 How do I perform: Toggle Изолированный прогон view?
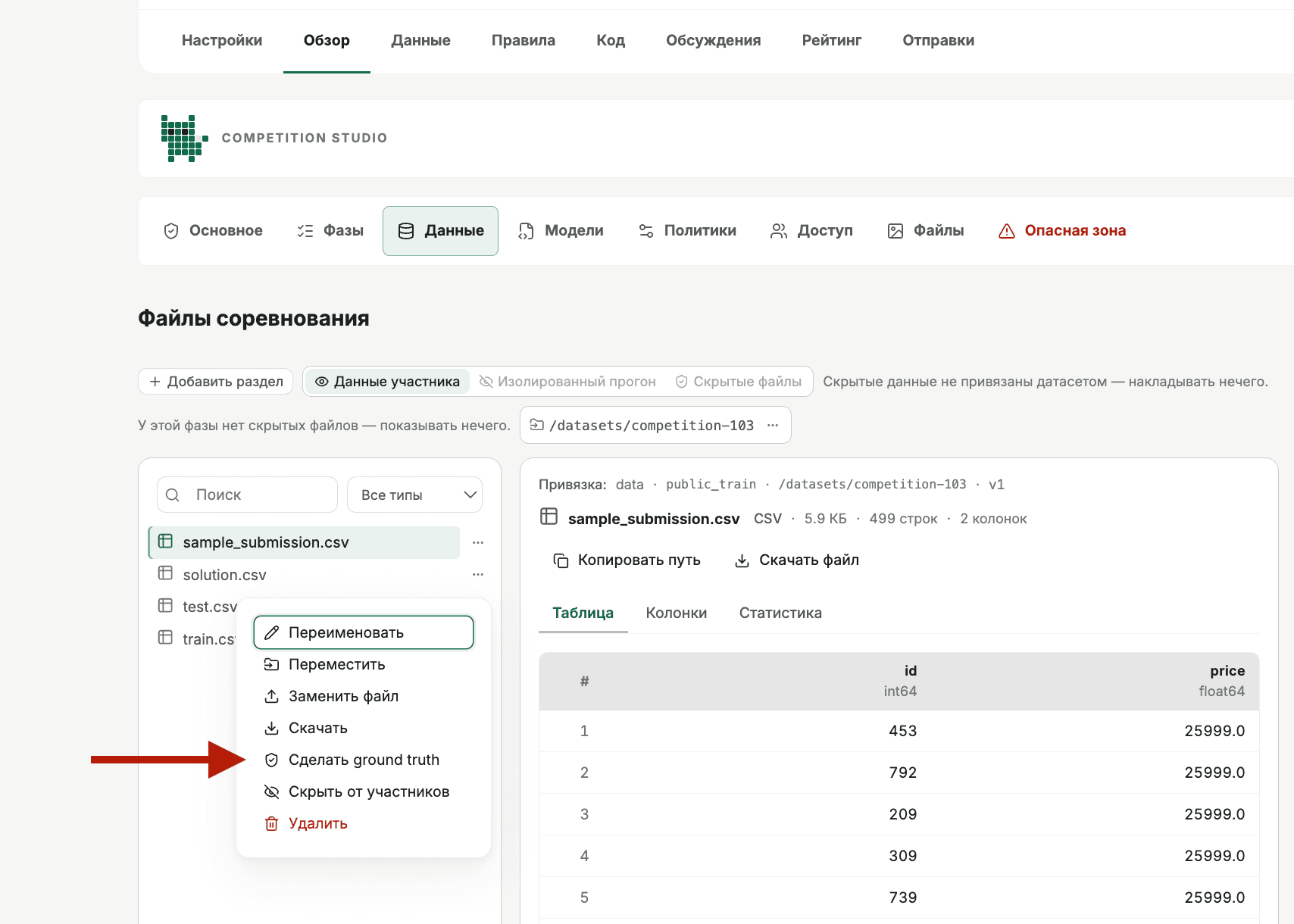567,382
